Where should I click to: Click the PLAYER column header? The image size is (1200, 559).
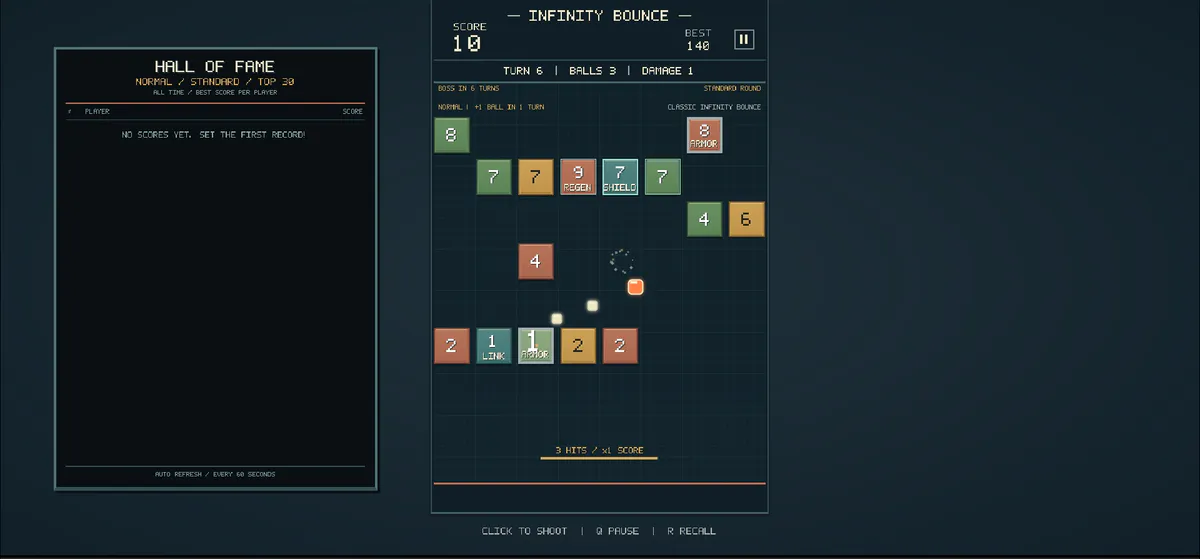click(x=97, y=111)
